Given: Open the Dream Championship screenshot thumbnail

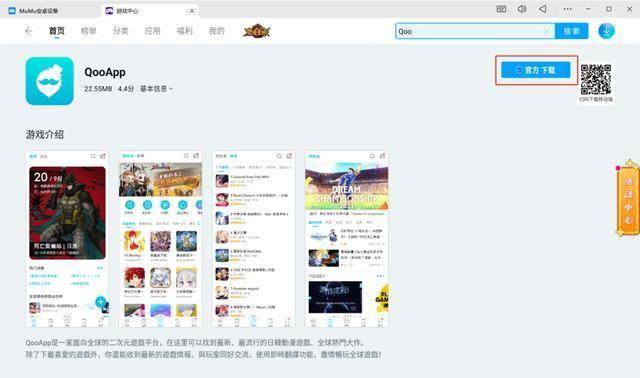Looking at the screenshot, I should tap(347, 239).
